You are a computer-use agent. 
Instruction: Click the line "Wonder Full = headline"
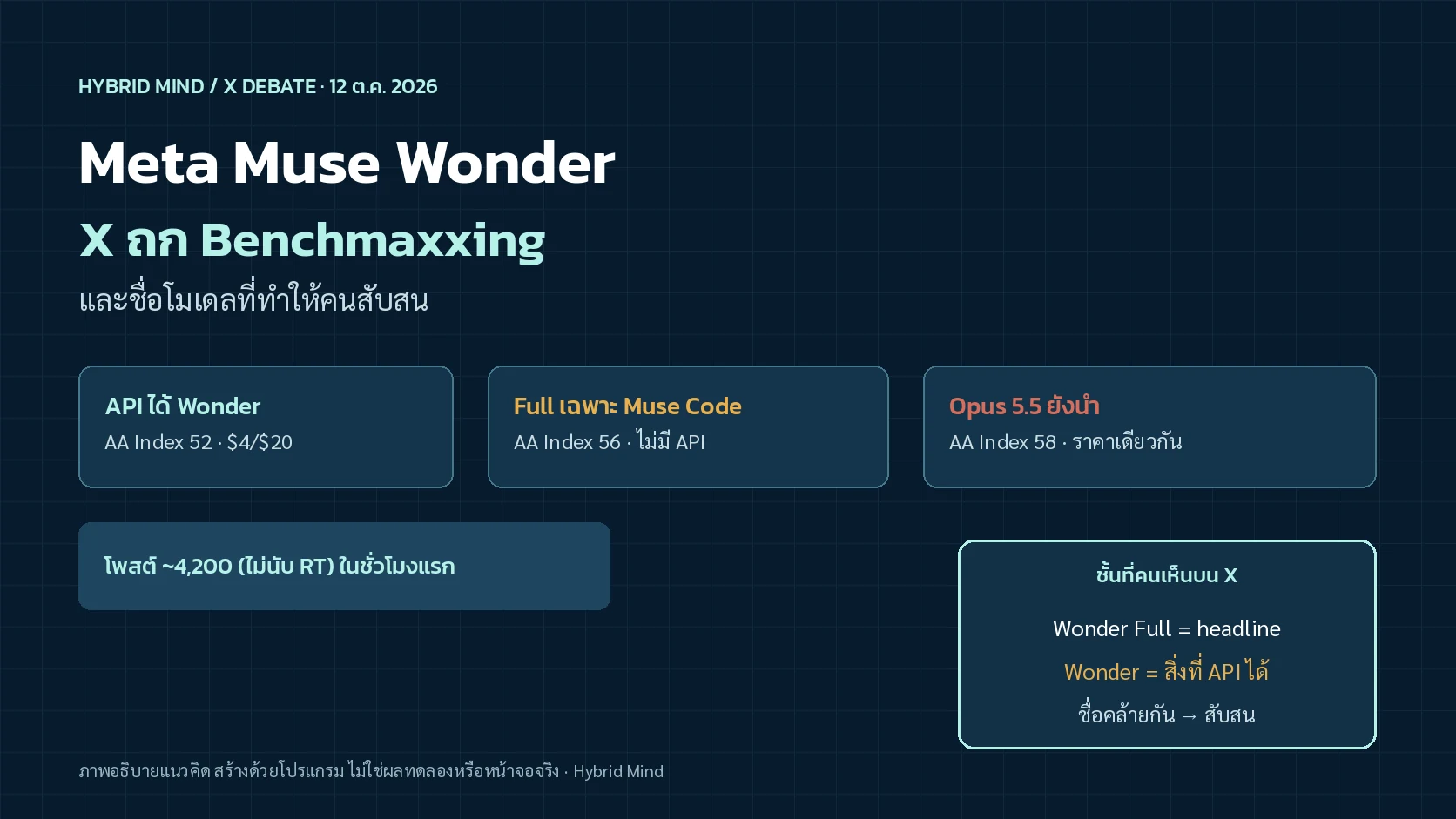point(1167,628)
